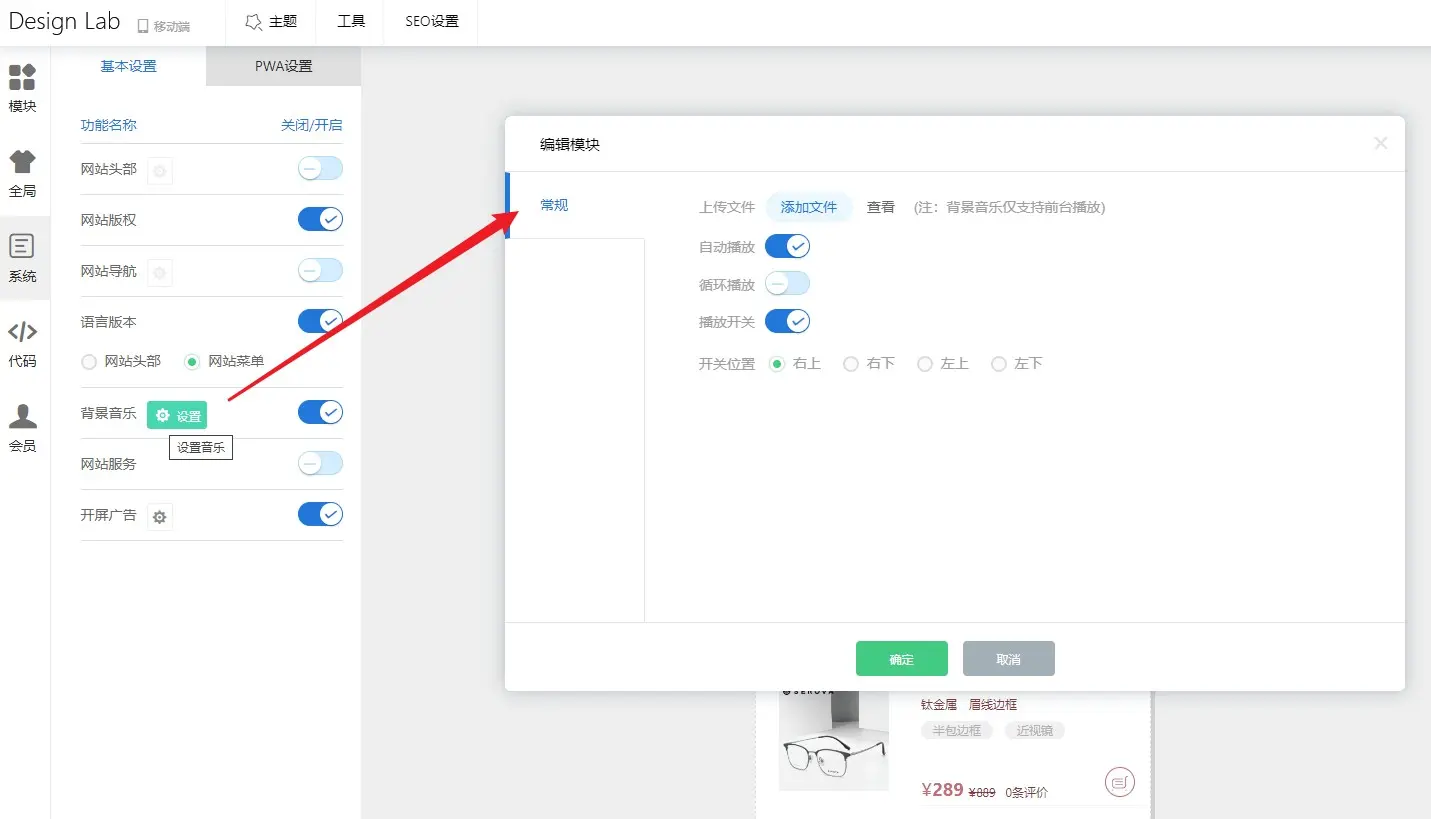Choose 网站头部 radio under 语言版本
The image size is (1431, 819).
90,361
